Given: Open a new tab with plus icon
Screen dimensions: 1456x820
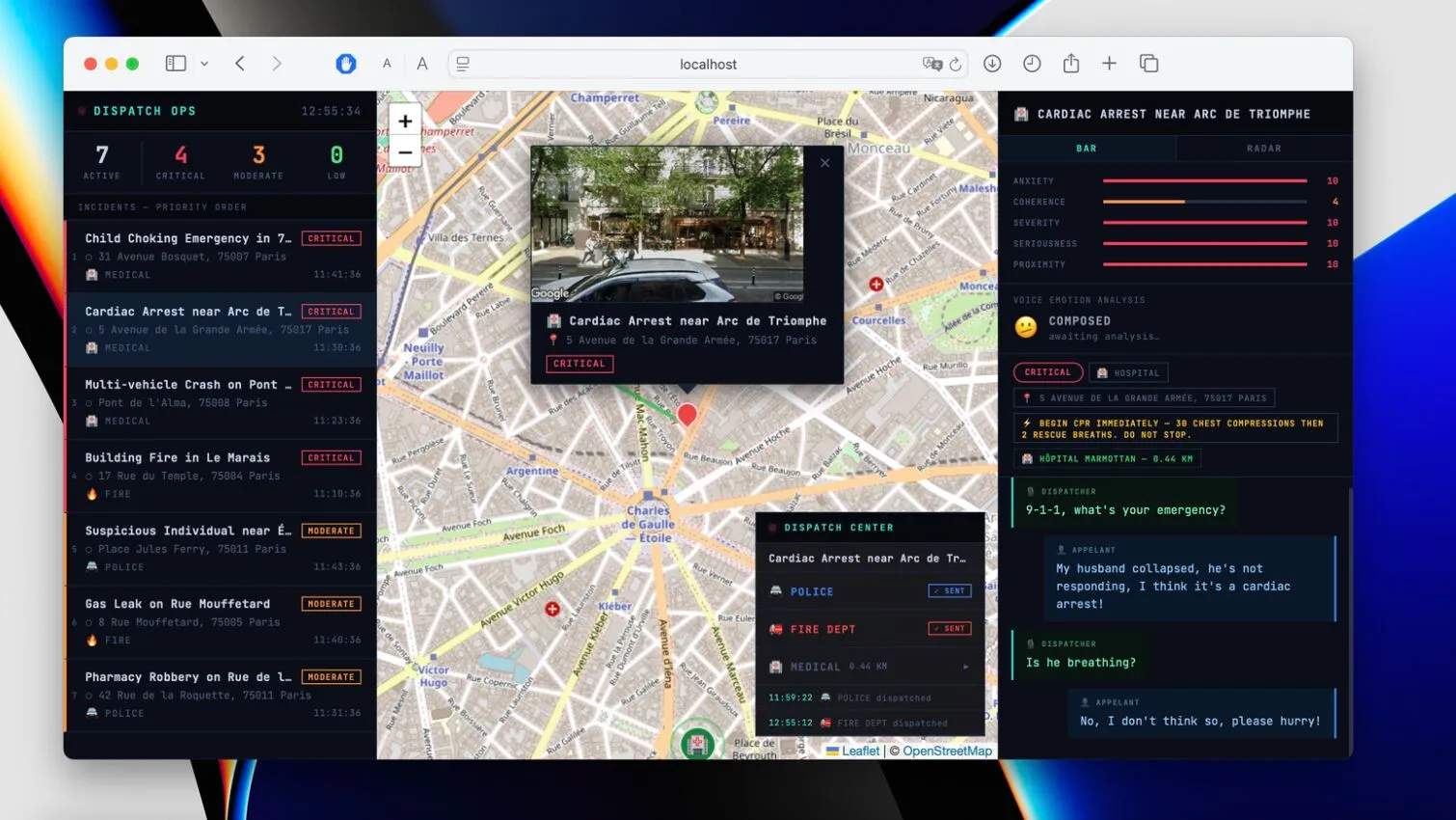Looking at the screenshot, I should 1109,64.
